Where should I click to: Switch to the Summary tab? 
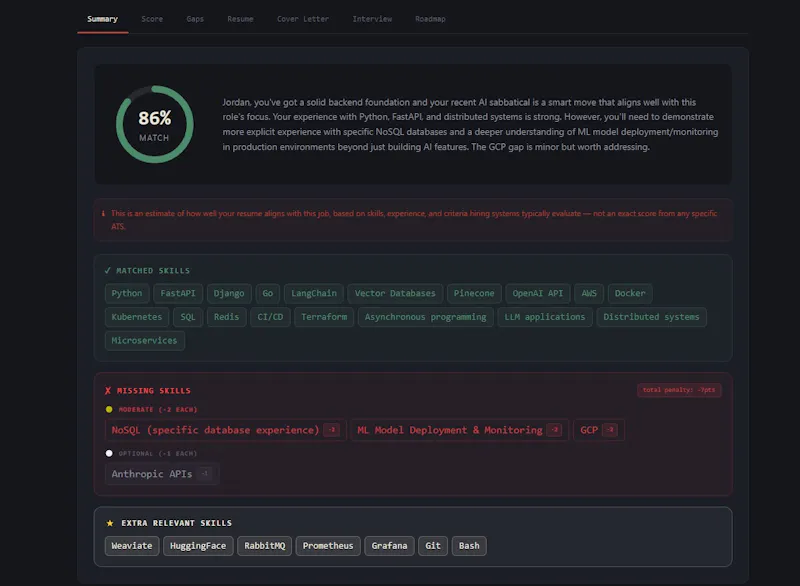pyautogui.click(x=103, y=19)
